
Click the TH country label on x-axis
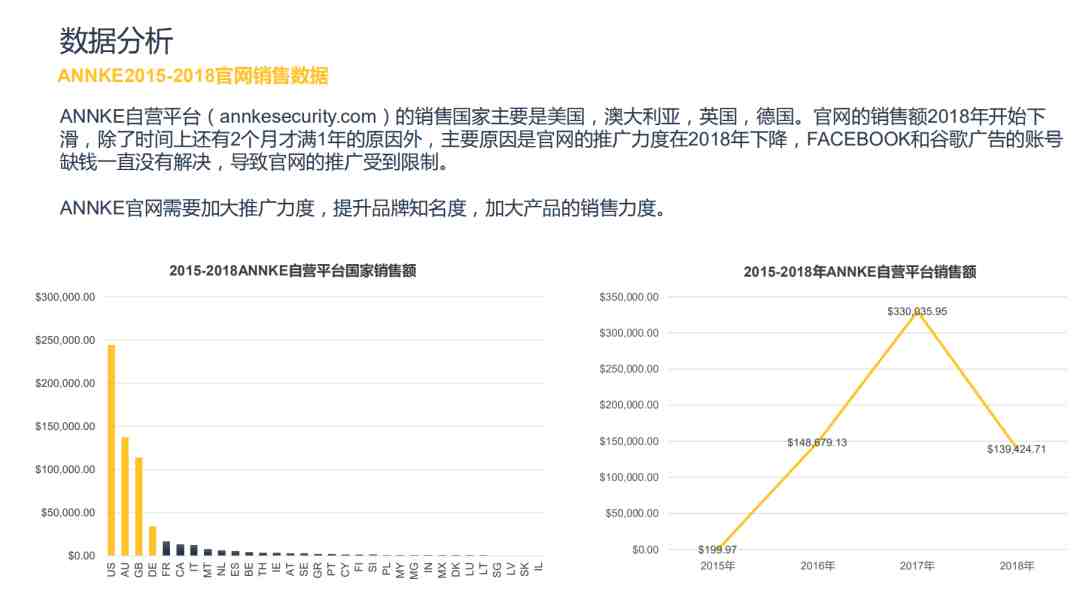click(x=262, y=570)
